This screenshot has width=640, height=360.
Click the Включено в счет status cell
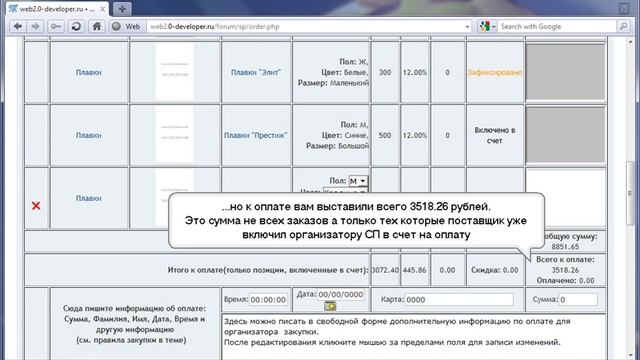click(495, 135)
